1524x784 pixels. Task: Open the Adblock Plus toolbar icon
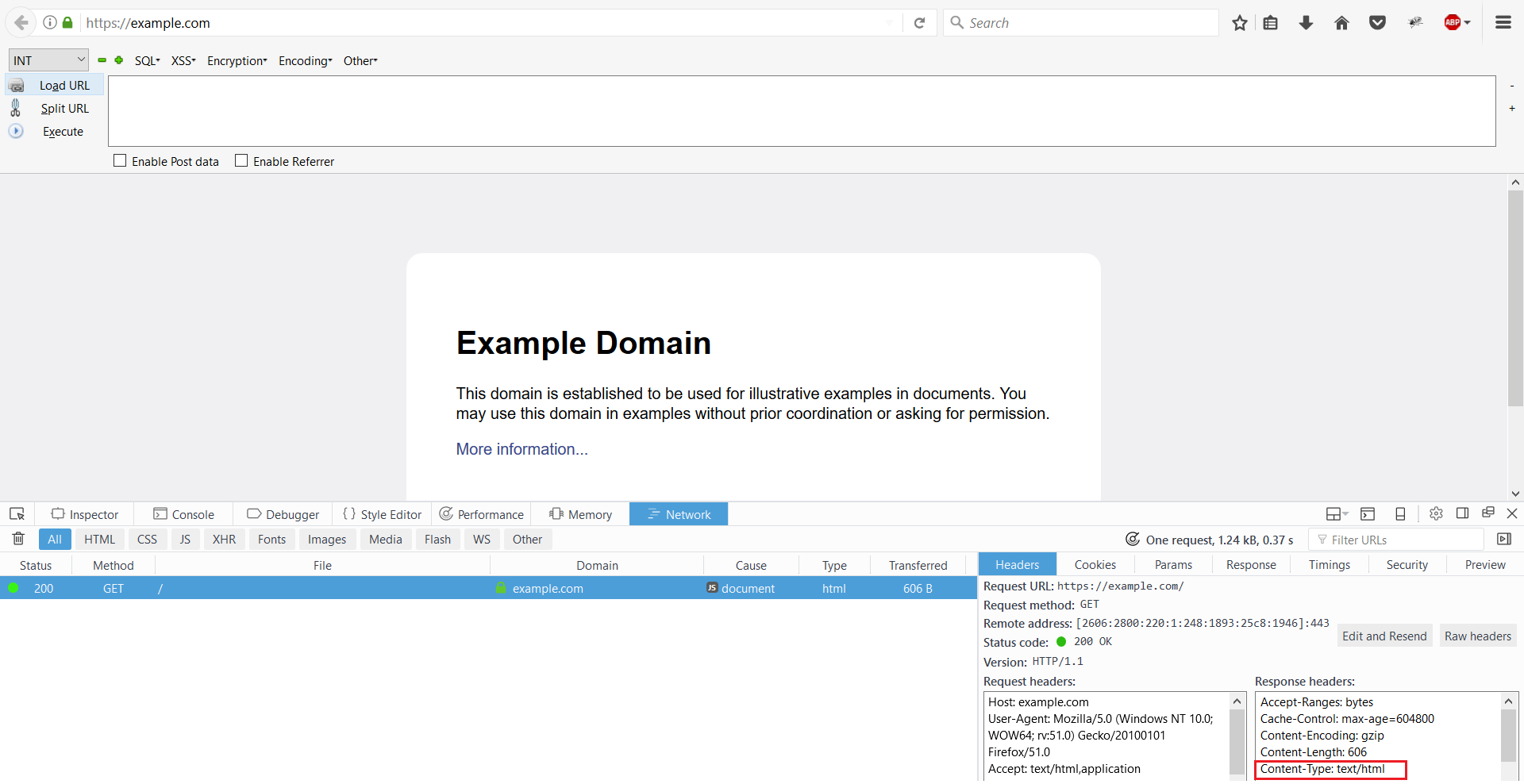(1454, 22)
